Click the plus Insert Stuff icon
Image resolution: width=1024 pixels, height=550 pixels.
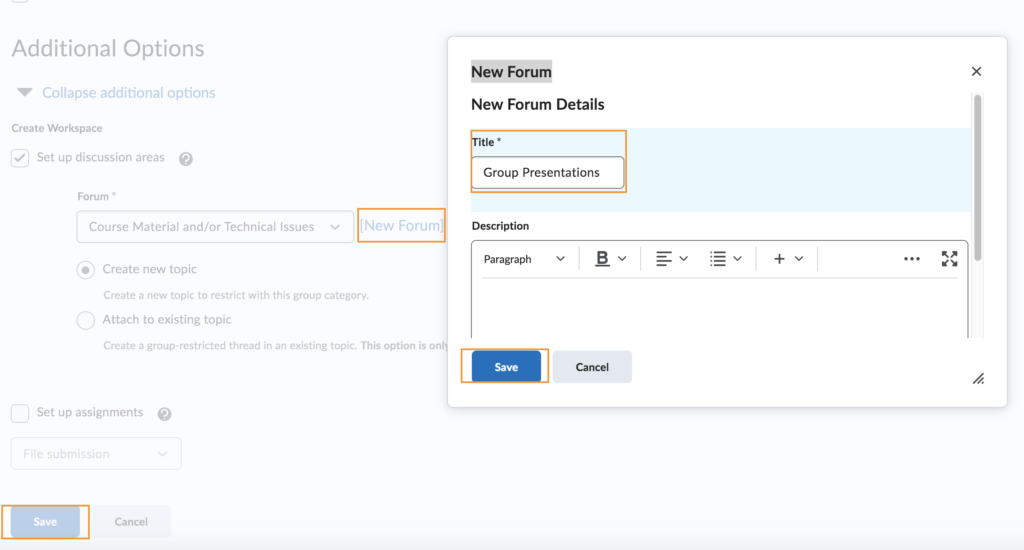tap(779, 259)
